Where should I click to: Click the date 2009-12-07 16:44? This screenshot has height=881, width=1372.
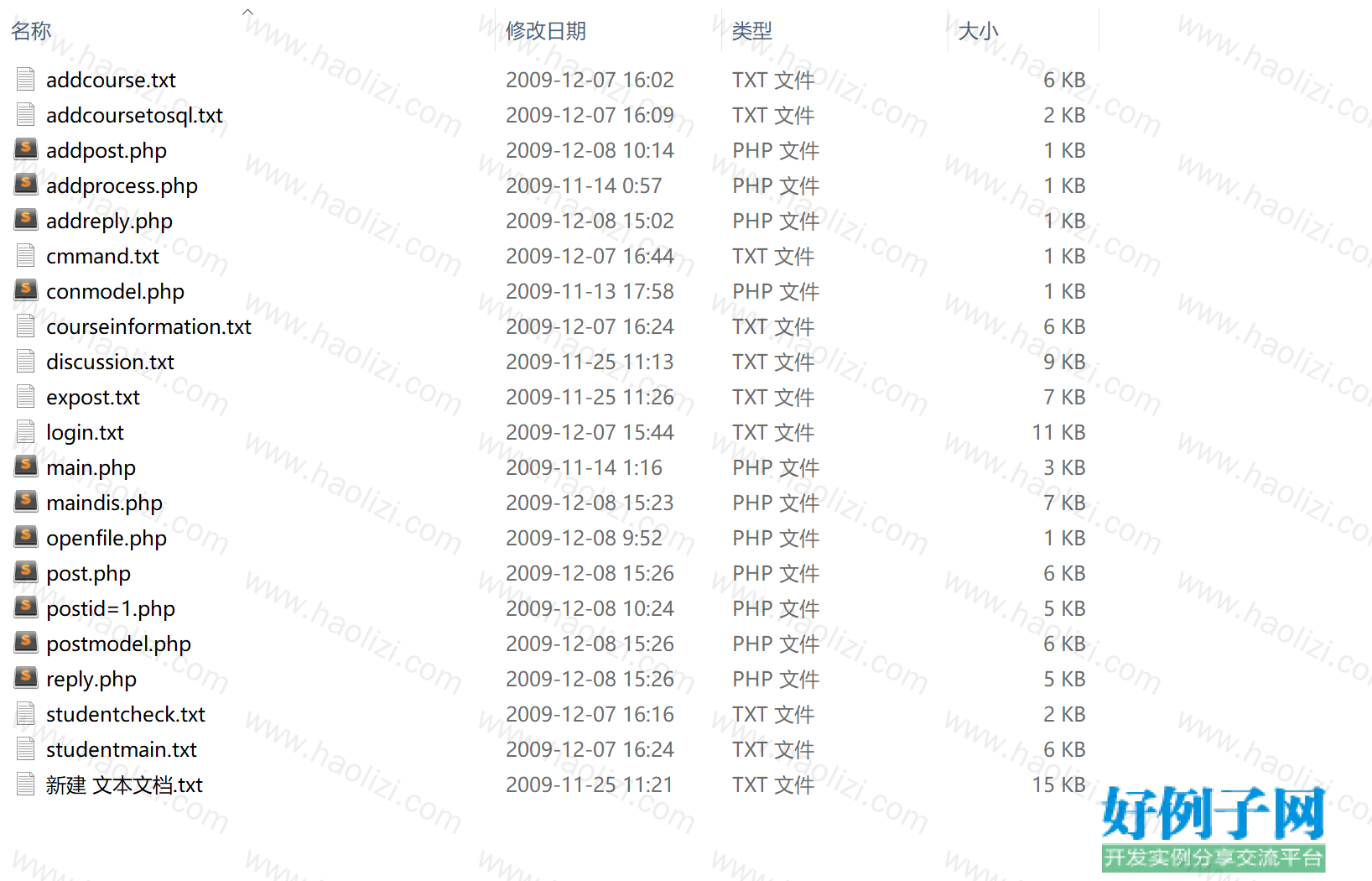click(590, 256)
